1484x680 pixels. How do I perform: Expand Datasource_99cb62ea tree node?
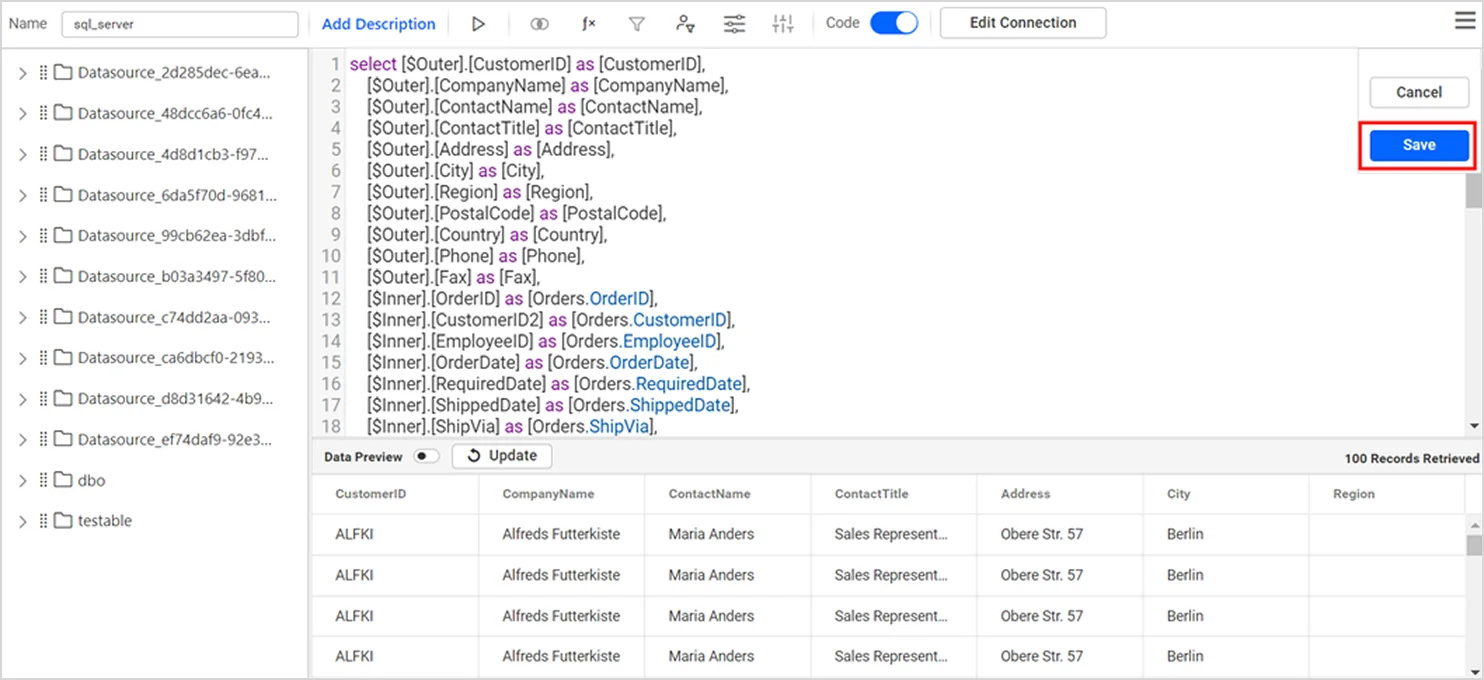pos(22,236)
